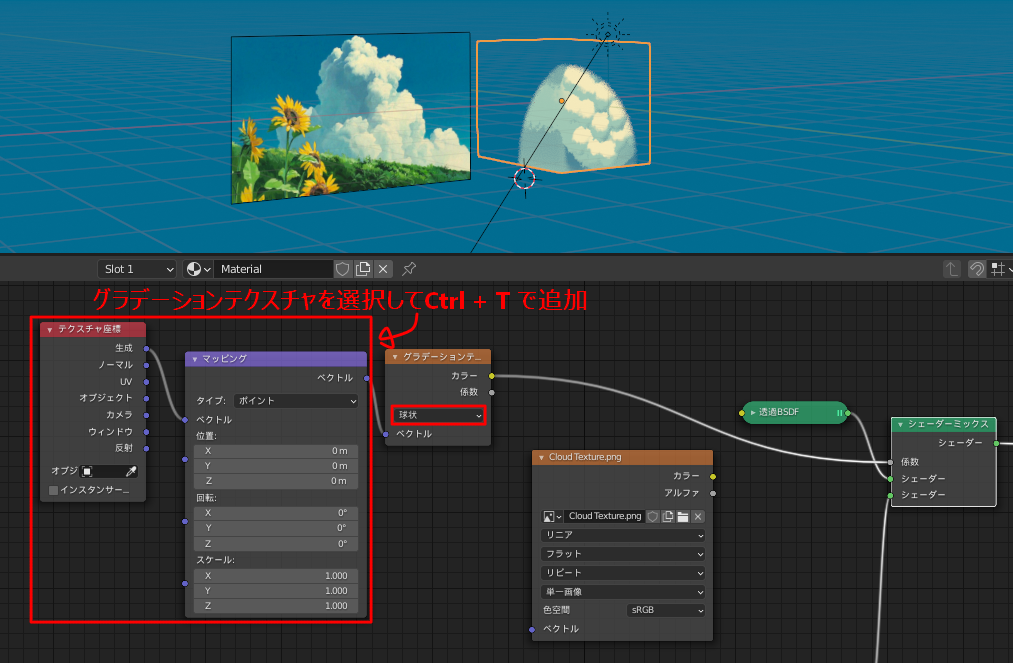Viewport: 1013px width, 663px height.
Task: Unlink Cloud Texture.png with X icon
Action: (698, 516)
